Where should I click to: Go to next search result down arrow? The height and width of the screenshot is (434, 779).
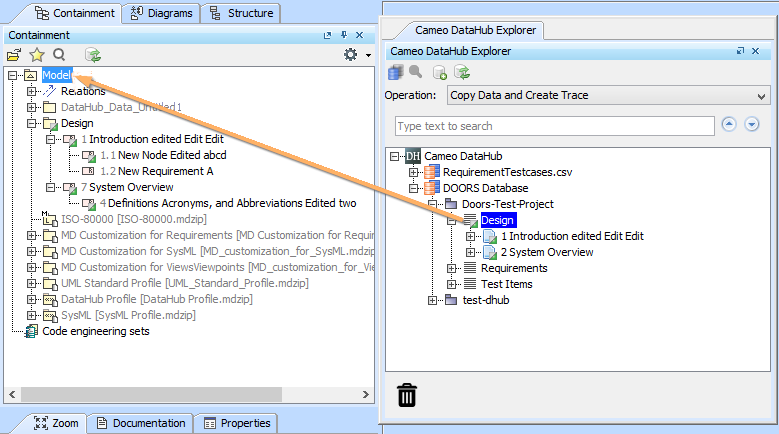click(752, 124)
